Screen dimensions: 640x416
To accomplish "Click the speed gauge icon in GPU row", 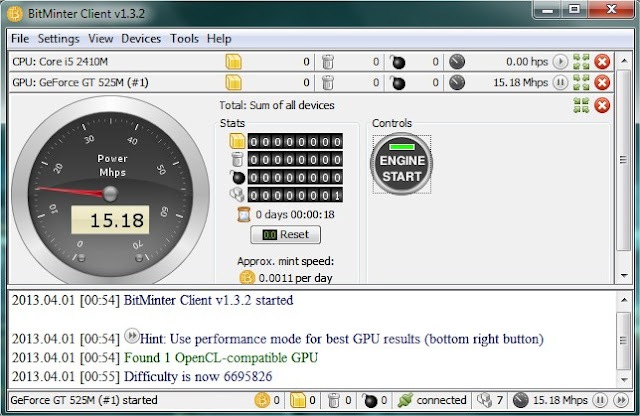I will [457, 83].
